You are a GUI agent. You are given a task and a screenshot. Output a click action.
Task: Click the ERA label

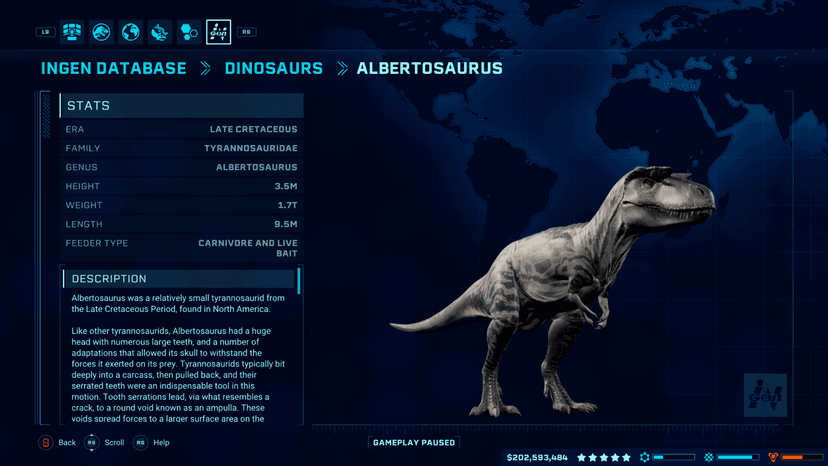74,129
